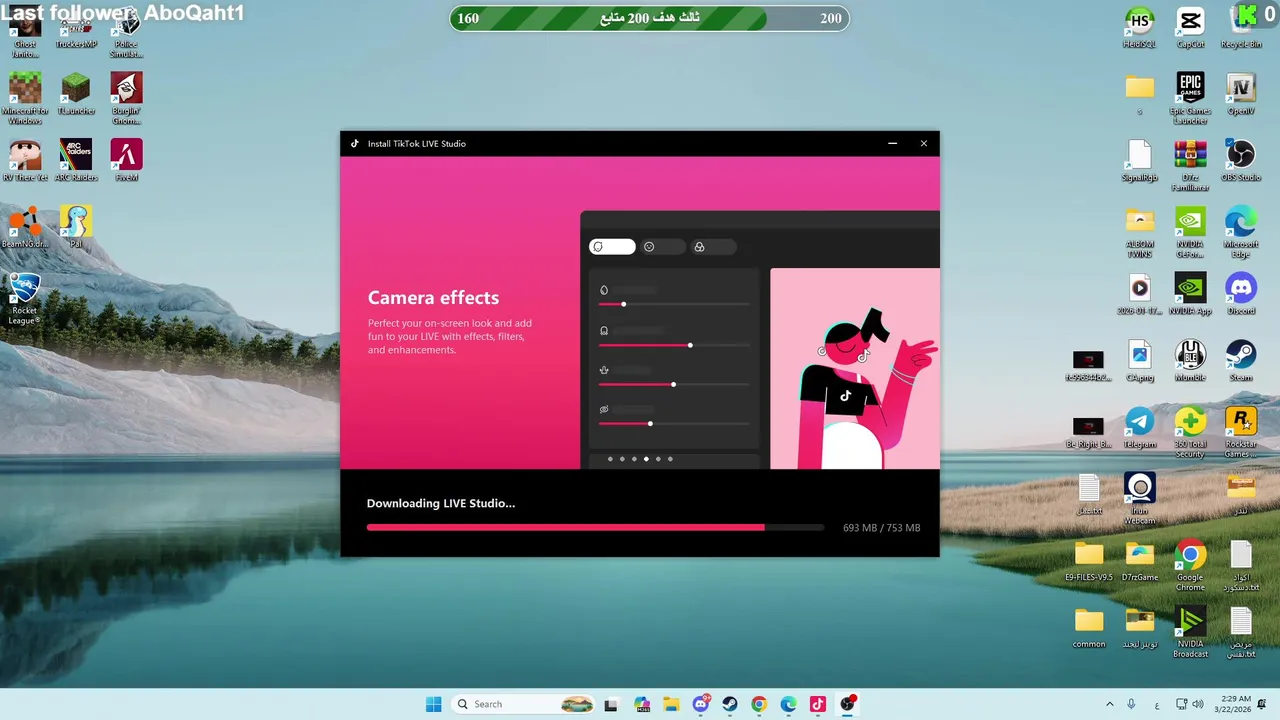1280x720 pixels.
Task: Open the NVIDIA App shortcut
Action: [1190, 294]
